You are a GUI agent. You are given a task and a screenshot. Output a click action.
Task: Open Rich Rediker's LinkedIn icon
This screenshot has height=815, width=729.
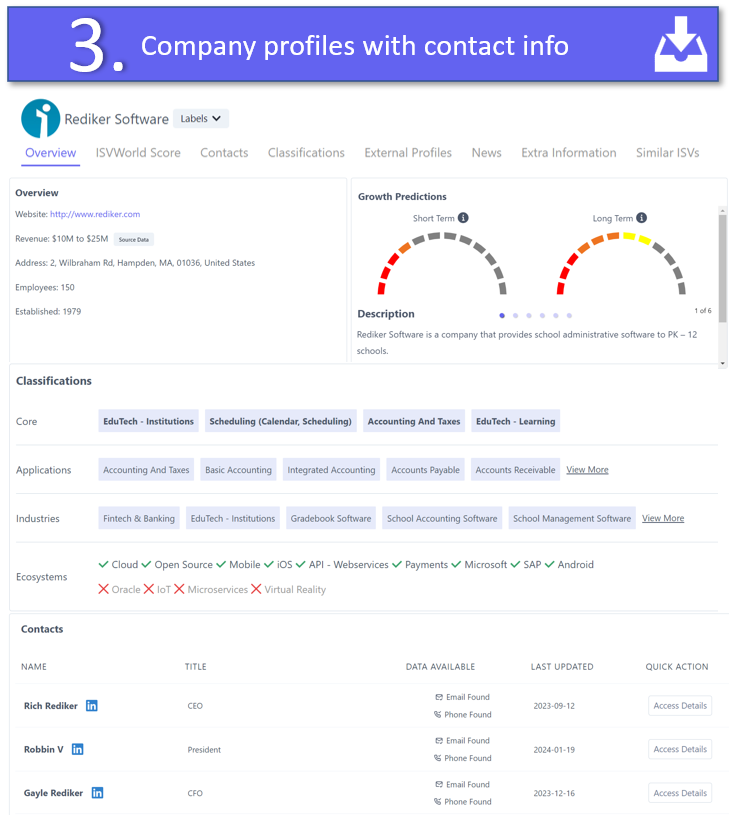coord(91,705)
